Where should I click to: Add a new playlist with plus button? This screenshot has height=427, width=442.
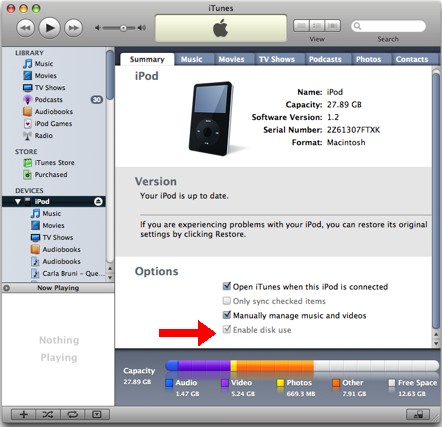point(24,414)
